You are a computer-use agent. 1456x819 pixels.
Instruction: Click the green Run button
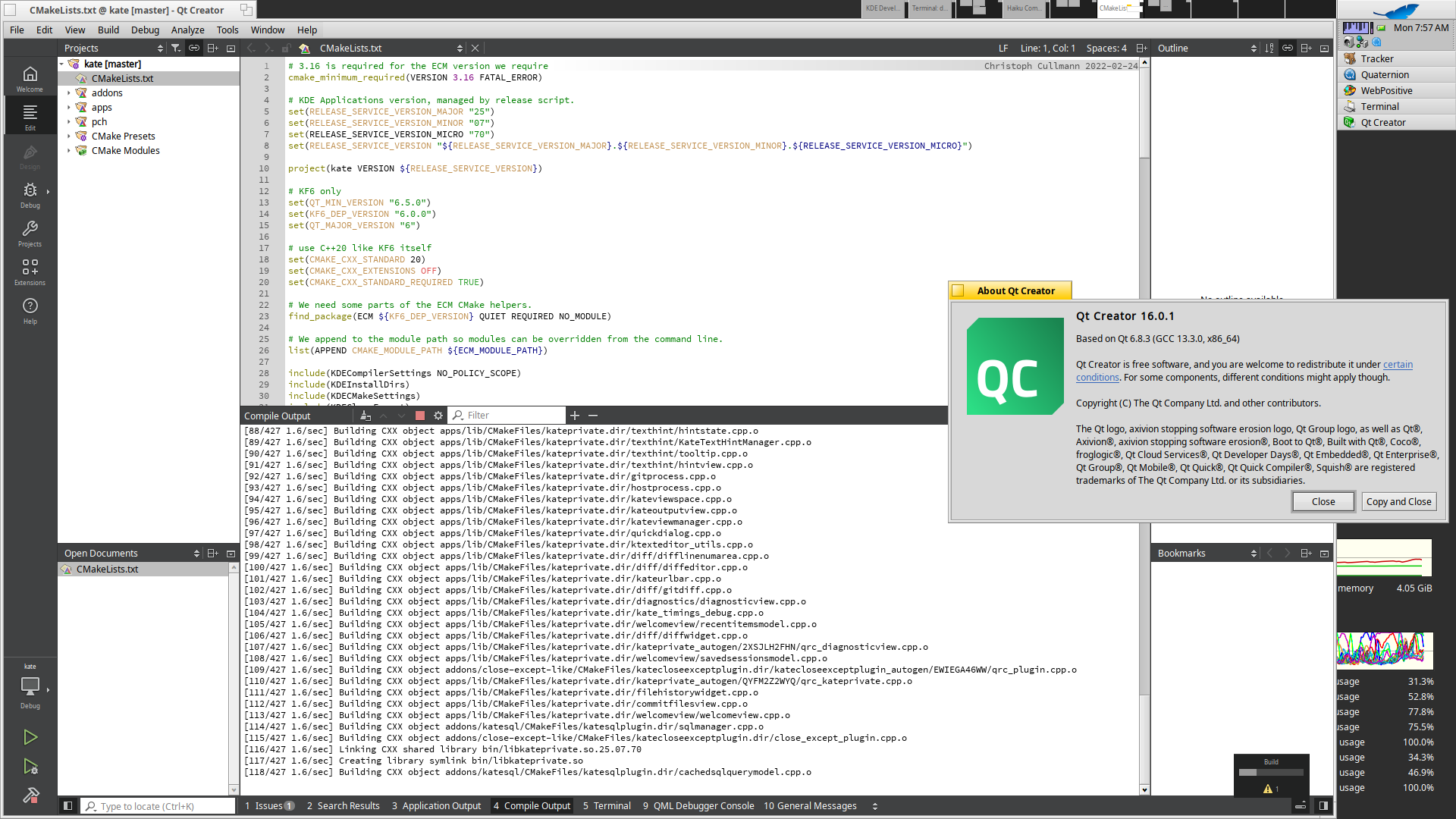coord(30,737)
